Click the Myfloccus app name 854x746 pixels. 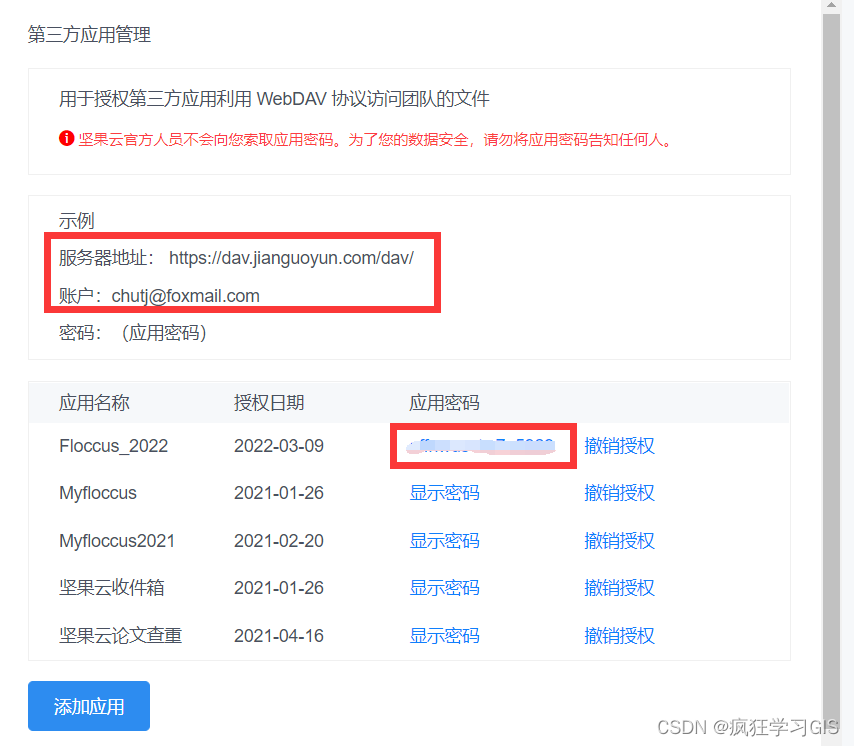point(97,493)
